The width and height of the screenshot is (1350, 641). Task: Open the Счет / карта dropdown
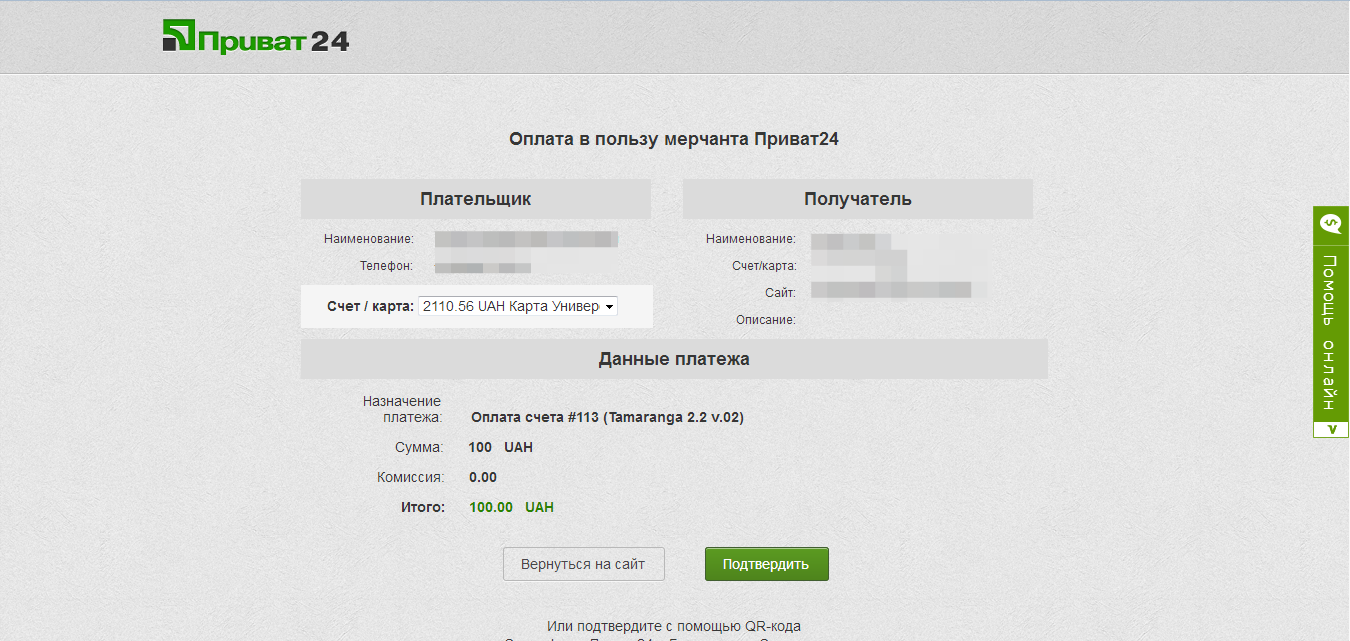[518, 307]
